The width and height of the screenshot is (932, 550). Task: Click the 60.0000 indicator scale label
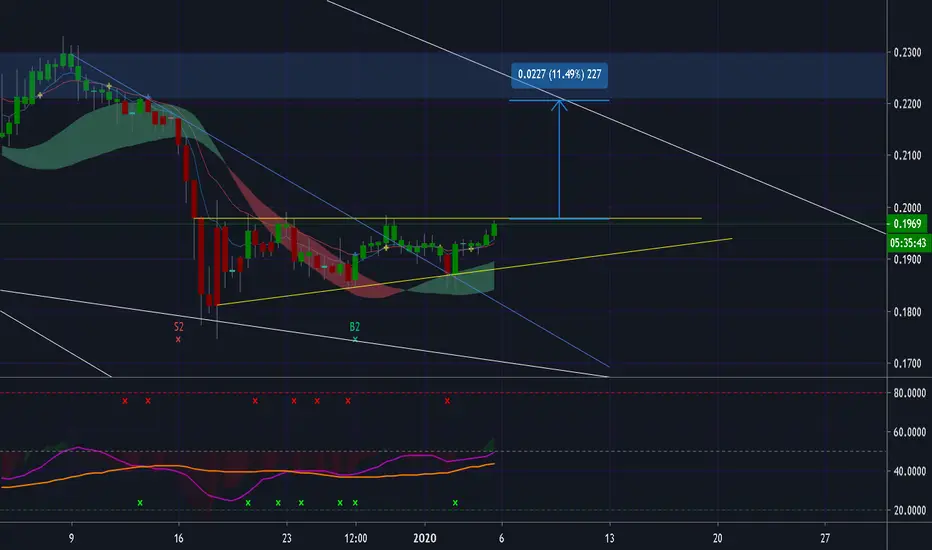pos(909,432)
